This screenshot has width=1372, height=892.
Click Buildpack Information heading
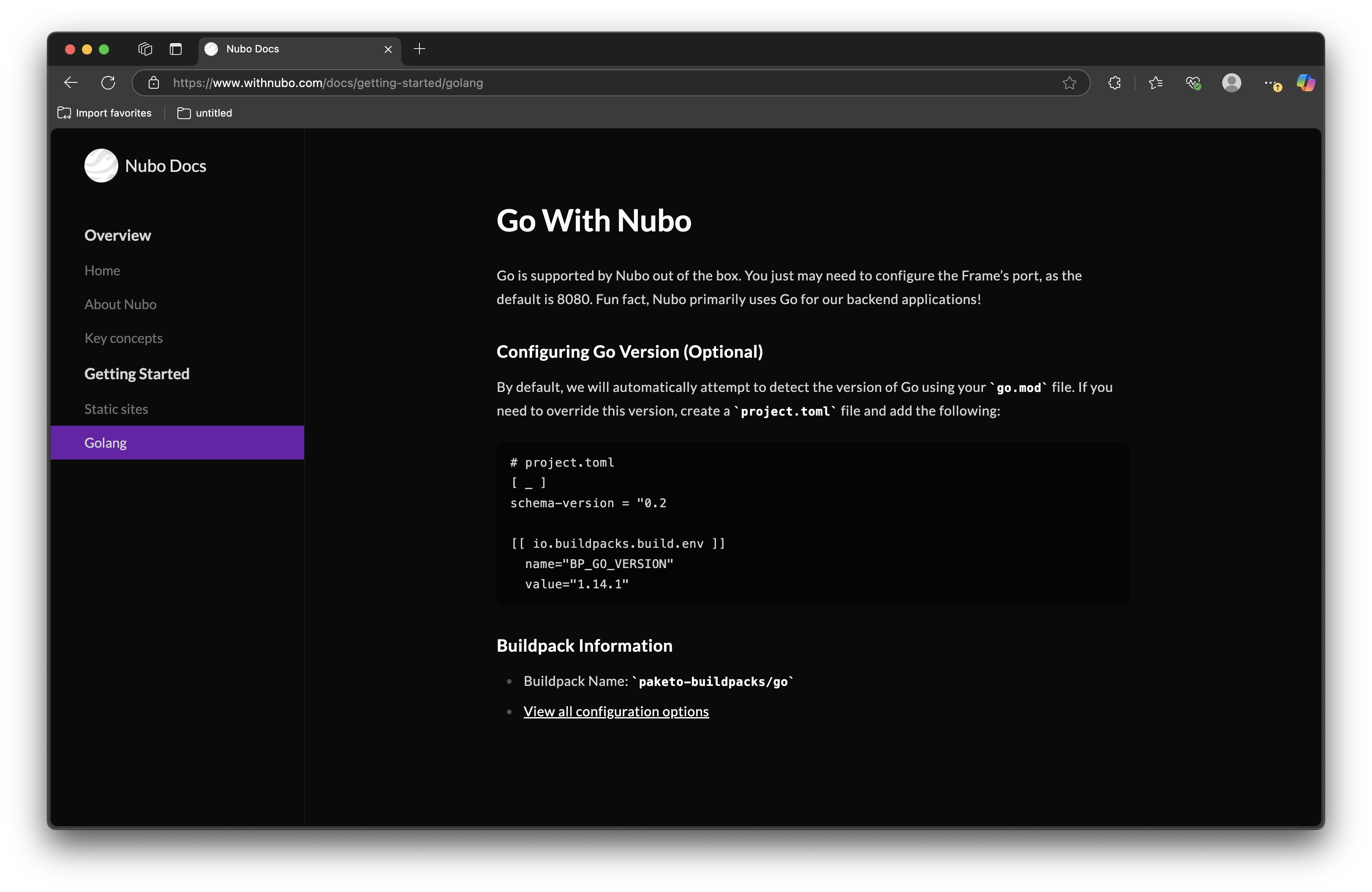585,645
